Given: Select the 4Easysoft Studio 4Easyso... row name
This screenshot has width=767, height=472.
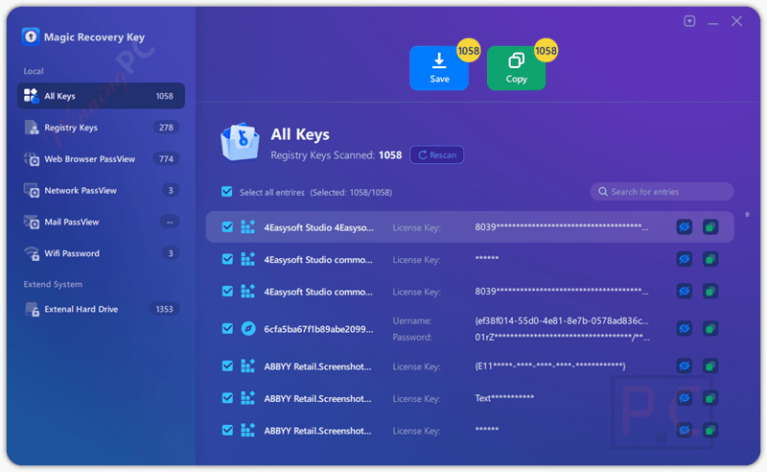Looking at the screenshot, I should pyautogui.click(x=319, y=227).
